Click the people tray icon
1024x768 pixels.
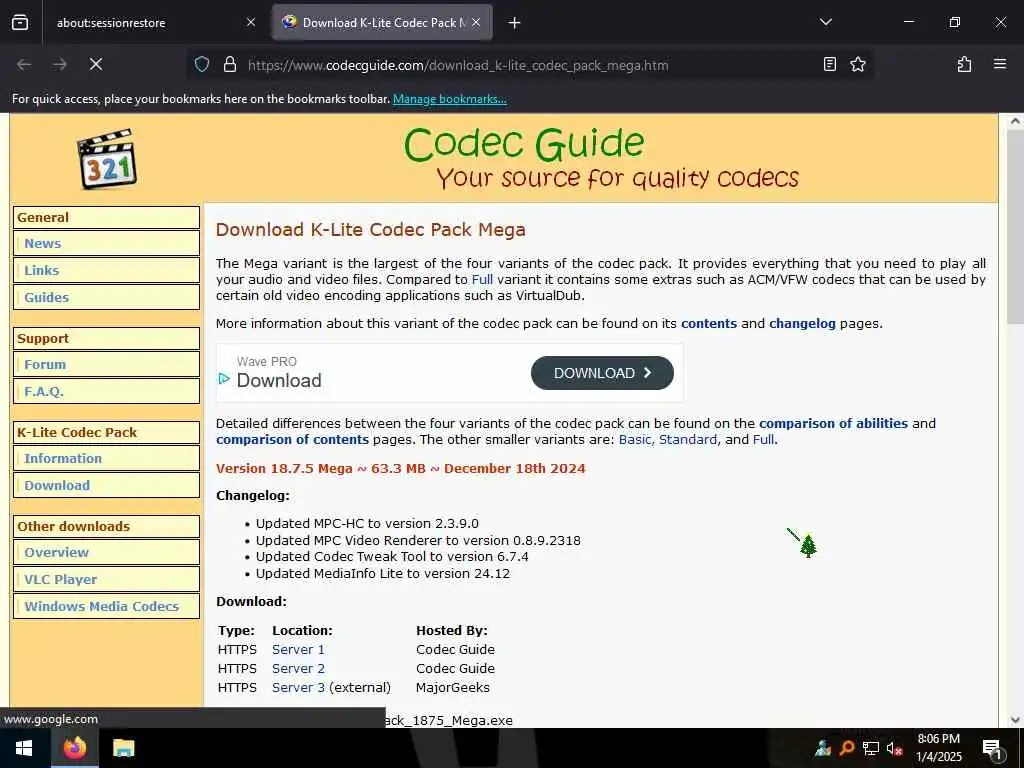(x=823, y=748)
